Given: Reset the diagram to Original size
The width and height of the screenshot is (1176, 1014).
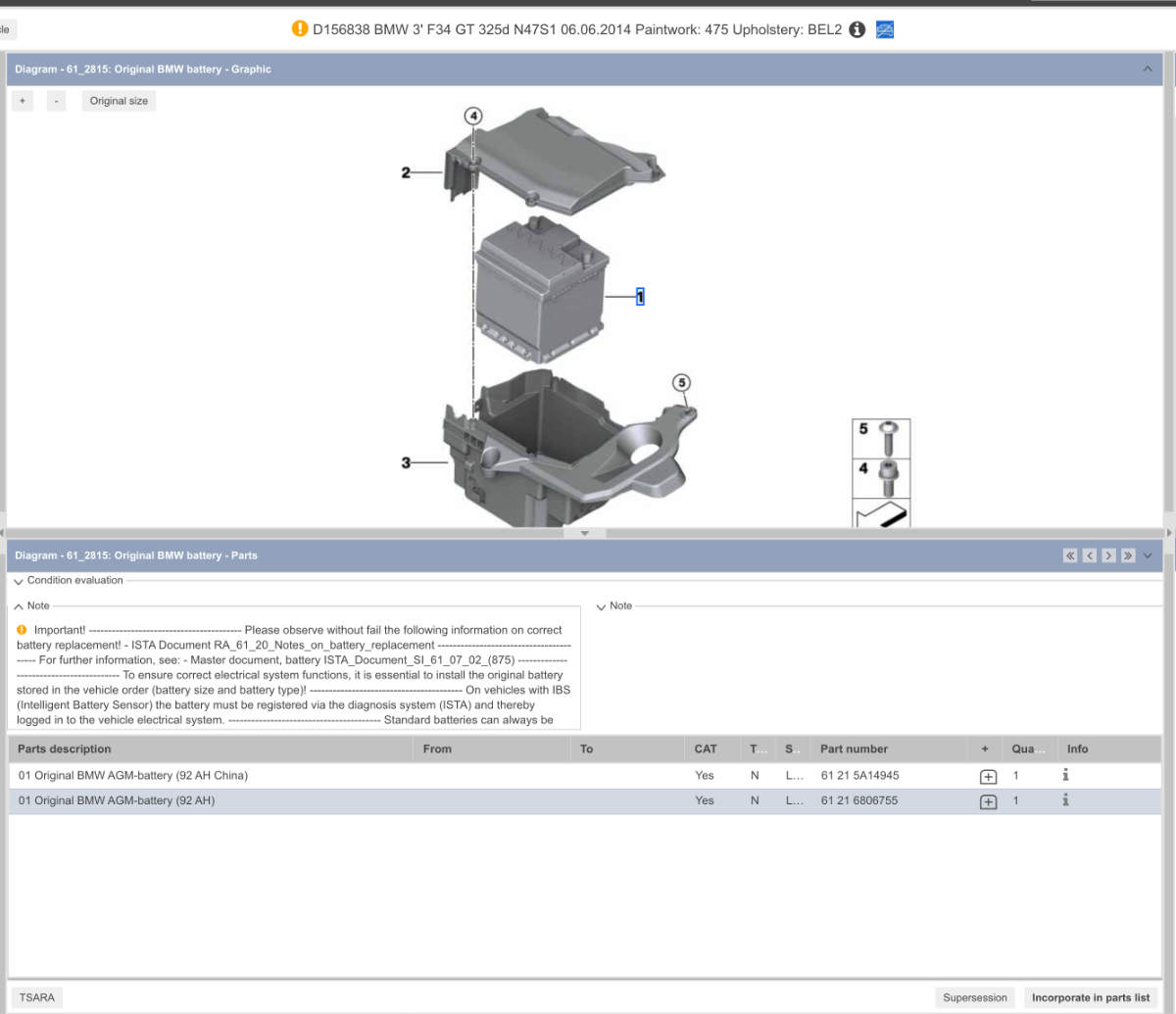Looking at the screenshot, I should tap(119, 101).
